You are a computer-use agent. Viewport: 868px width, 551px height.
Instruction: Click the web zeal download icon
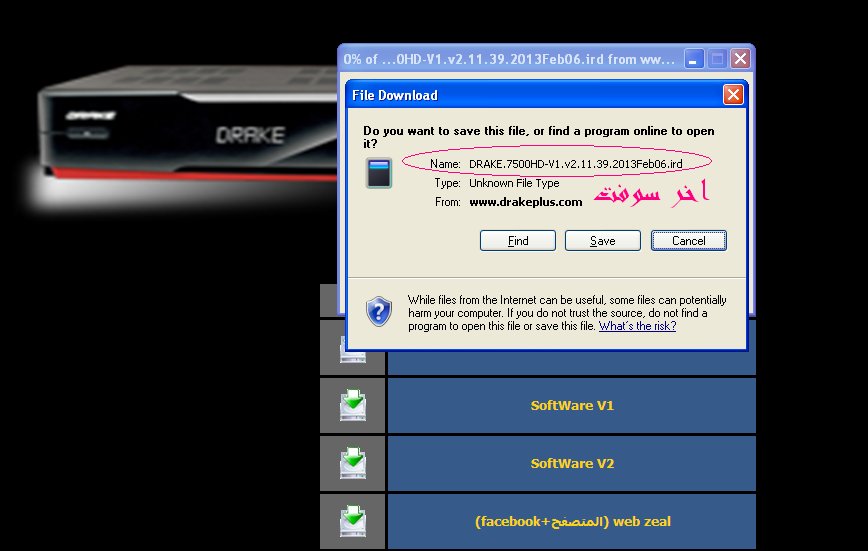353,521
